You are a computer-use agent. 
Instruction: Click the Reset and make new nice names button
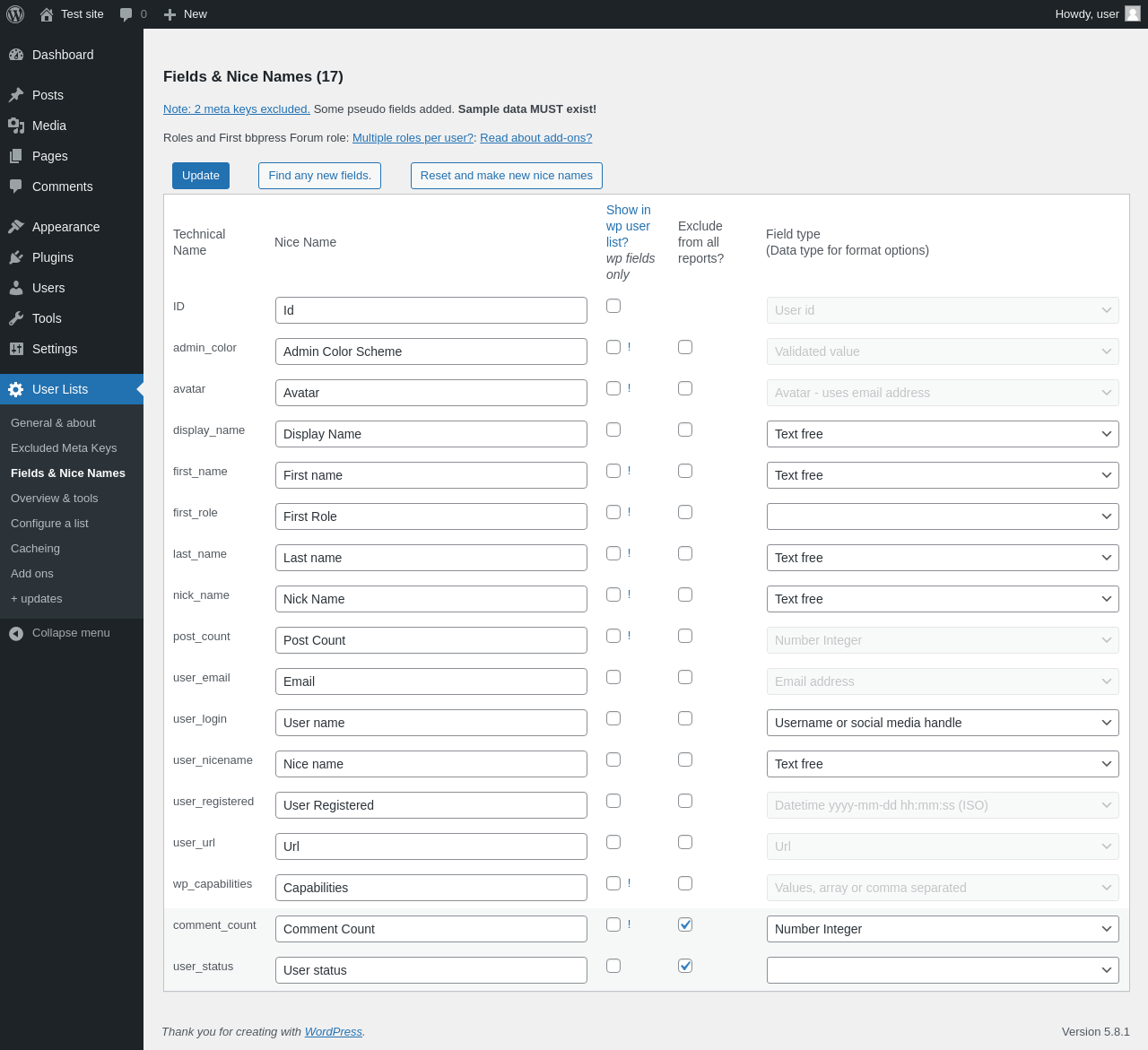click(x=506, y=176)
